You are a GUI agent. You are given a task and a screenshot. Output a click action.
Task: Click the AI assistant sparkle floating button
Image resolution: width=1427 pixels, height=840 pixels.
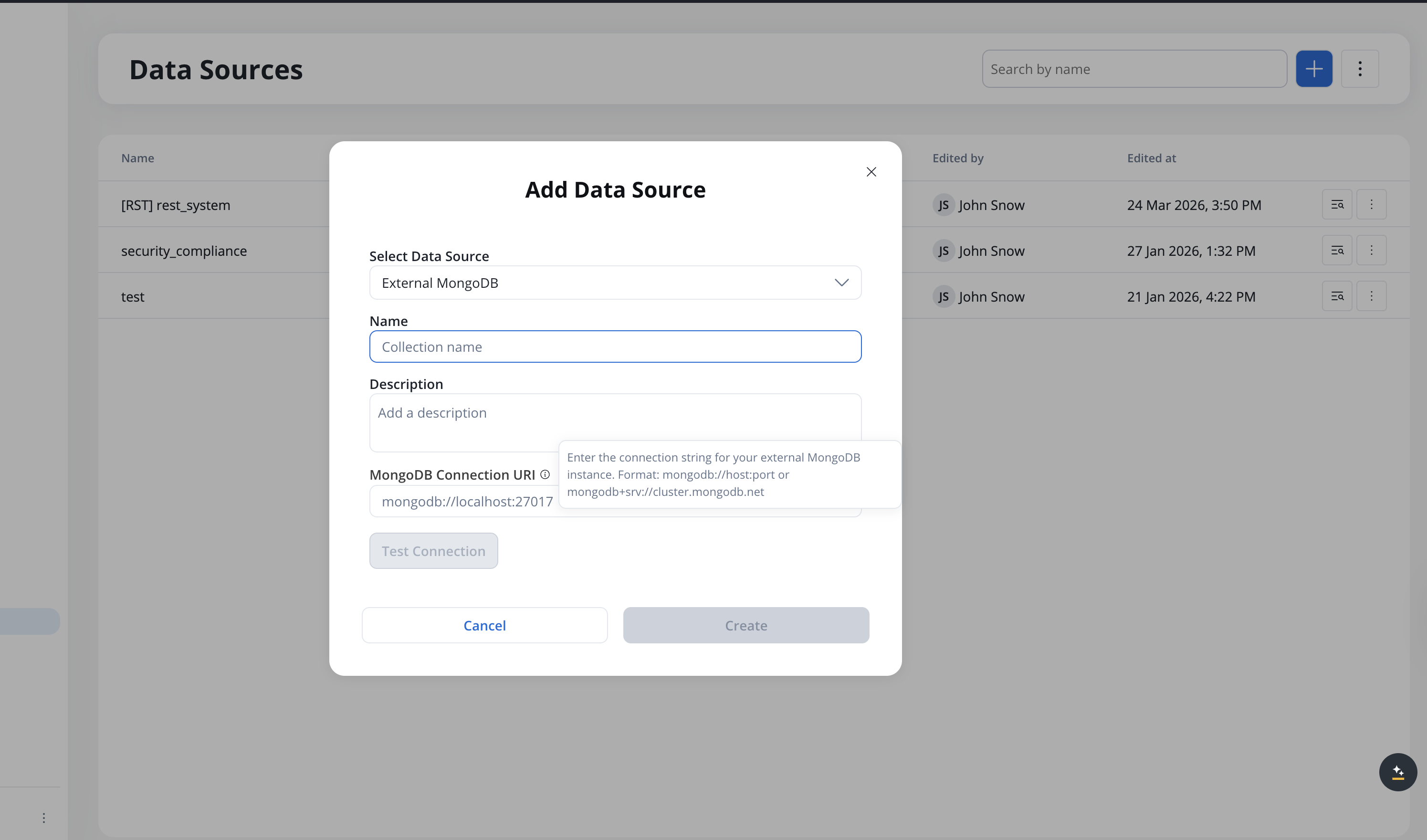click(x=1397, y=772)
